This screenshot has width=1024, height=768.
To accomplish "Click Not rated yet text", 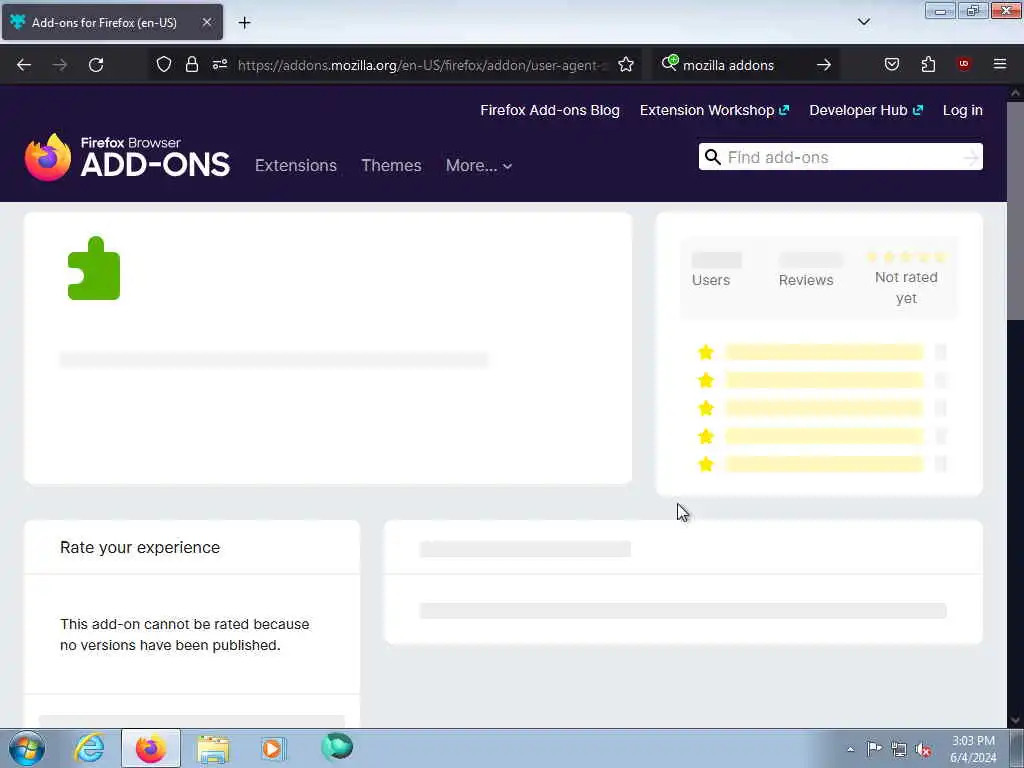I will (x=906, y=288).
